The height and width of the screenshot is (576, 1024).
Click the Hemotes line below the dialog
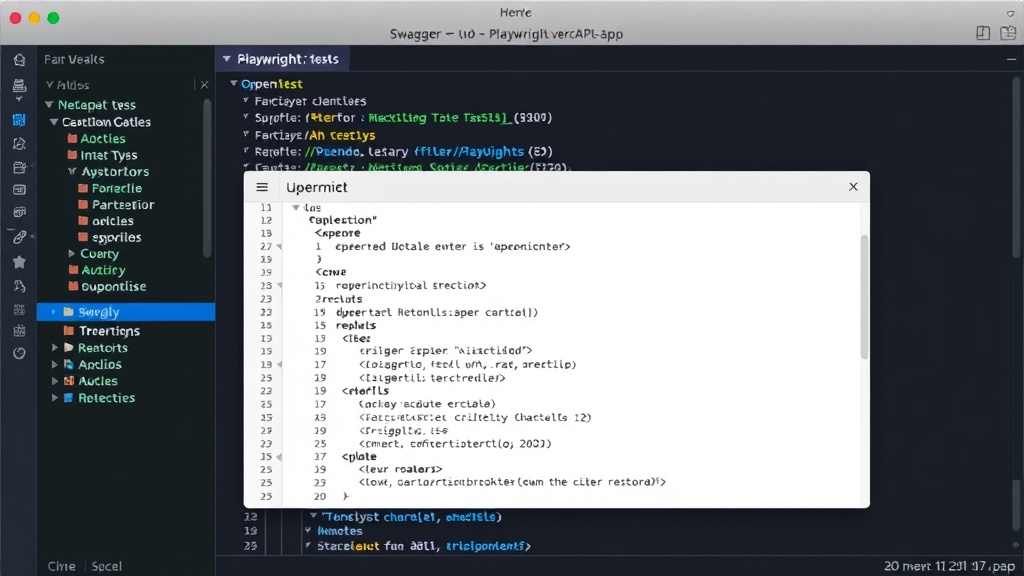(x=340, y=531)
